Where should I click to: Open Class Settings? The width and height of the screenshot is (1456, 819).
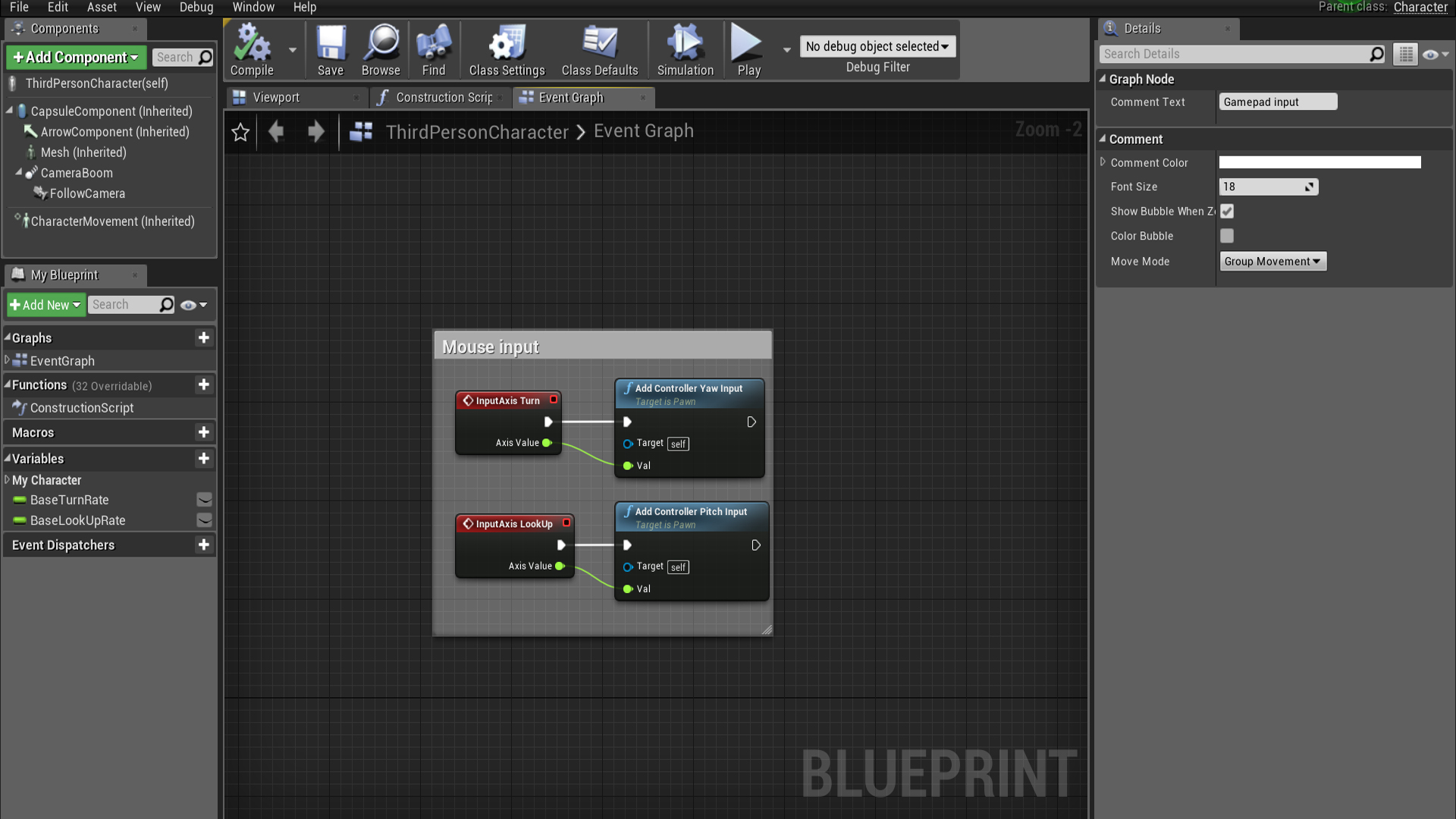pyautogui.click(x=506, y=49)
